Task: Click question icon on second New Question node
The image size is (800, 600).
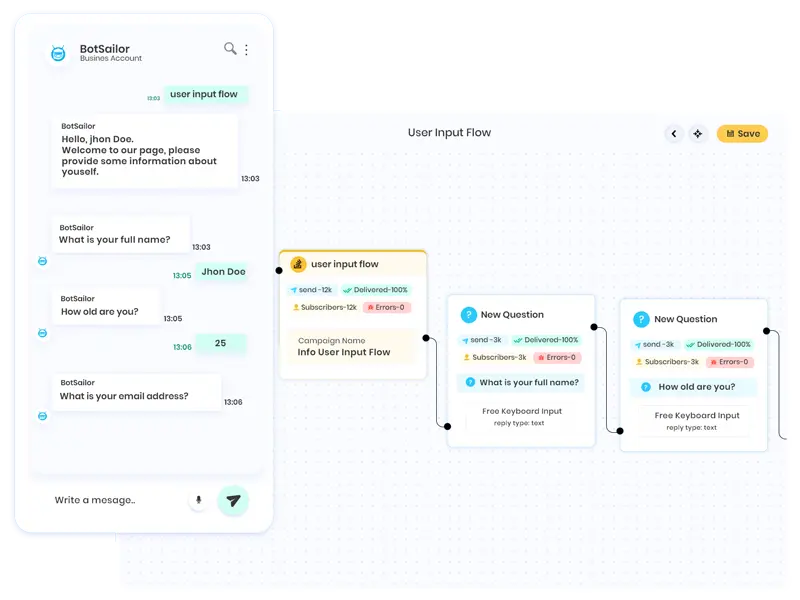Action: click(641, 319)
